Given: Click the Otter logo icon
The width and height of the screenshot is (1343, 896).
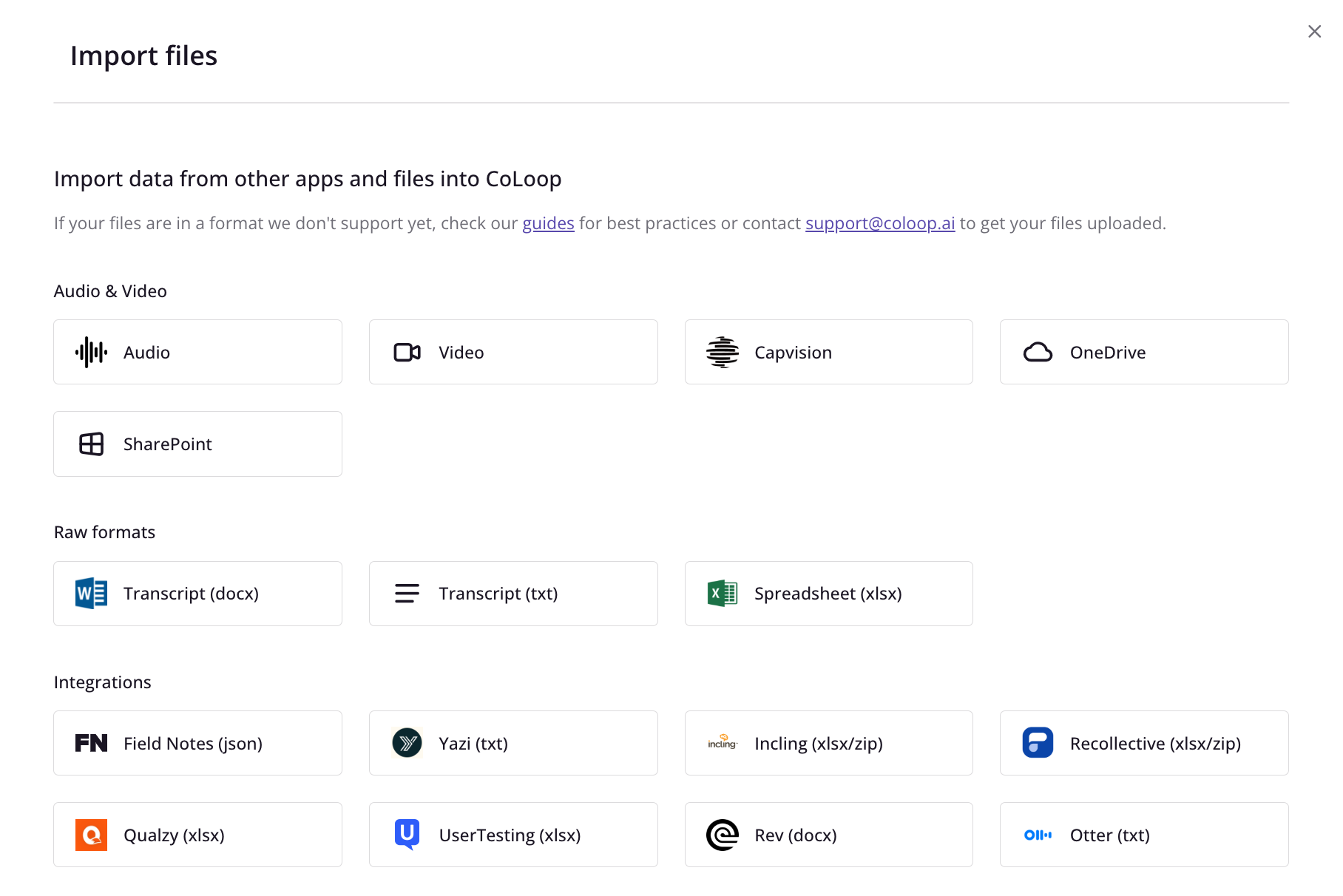Looking at the screenshot, I should tap(1038, 835).
